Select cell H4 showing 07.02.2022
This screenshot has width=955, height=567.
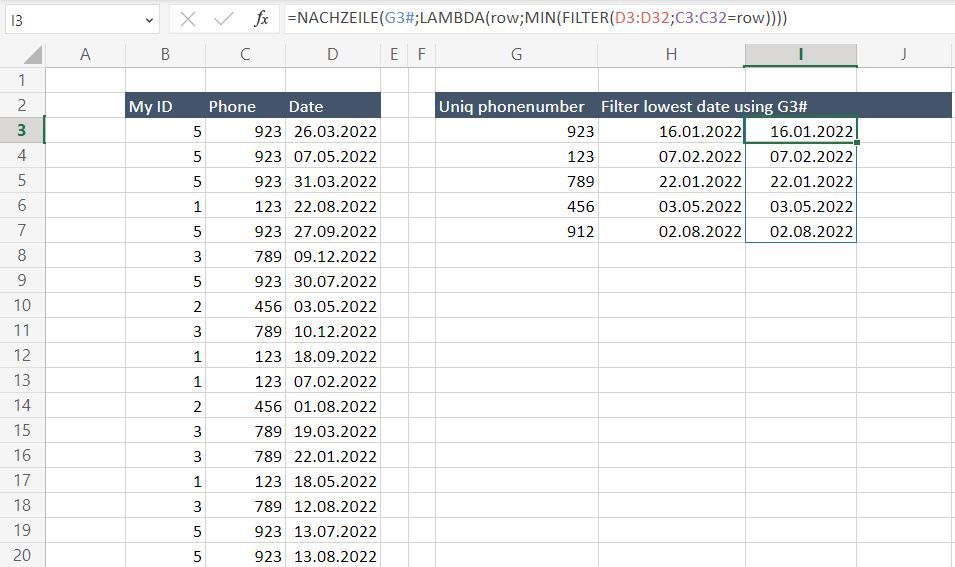(671, 155)
